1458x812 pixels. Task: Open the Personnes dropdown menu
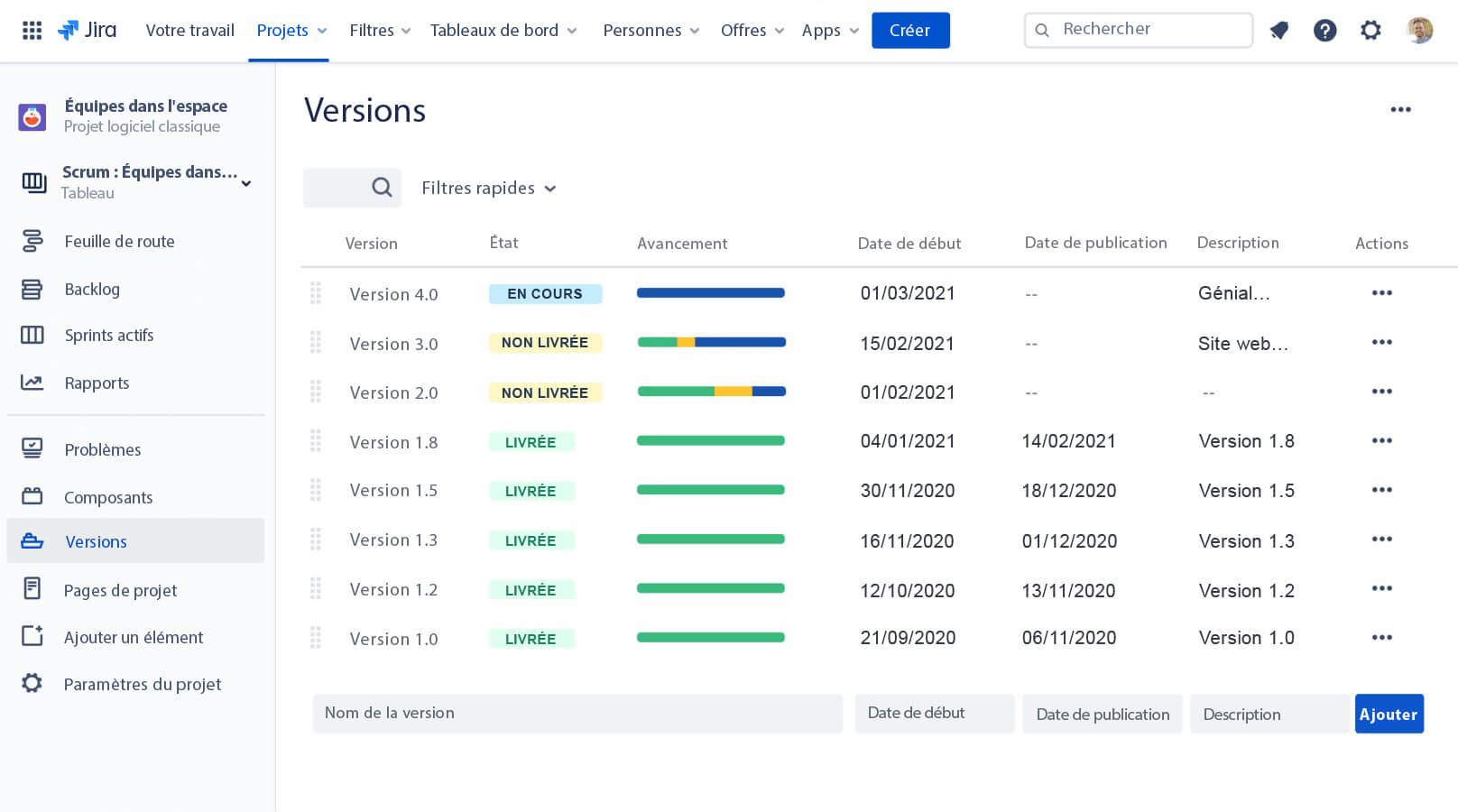point(651,31)
